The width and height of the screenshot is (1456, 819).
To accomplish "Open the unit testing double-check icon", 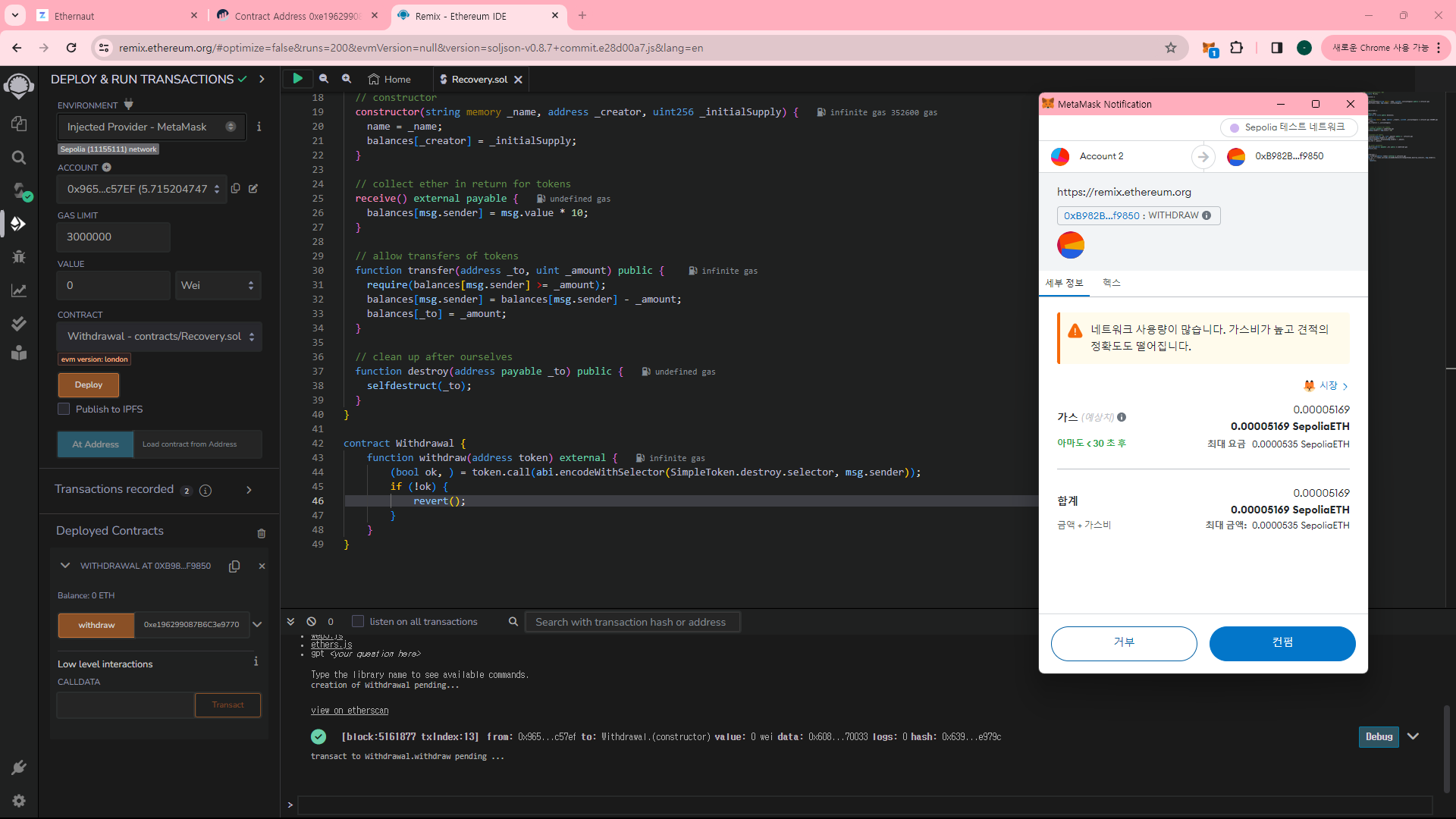I will [19, 324].
